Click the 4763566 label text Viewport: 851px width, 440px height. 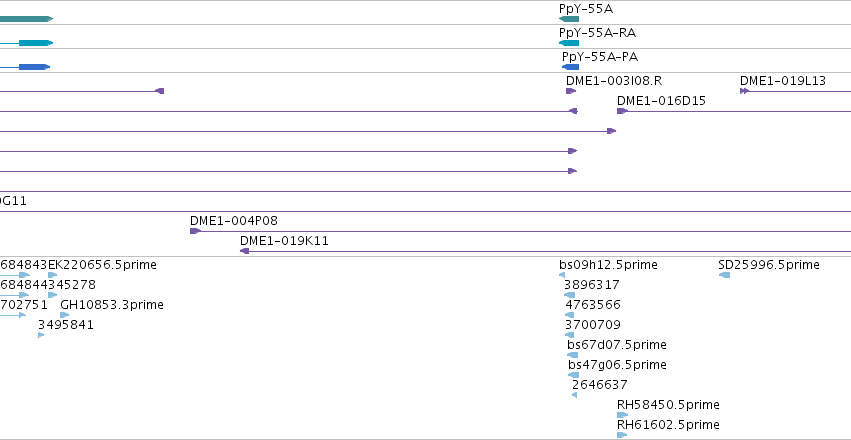[x=593, y=305]
